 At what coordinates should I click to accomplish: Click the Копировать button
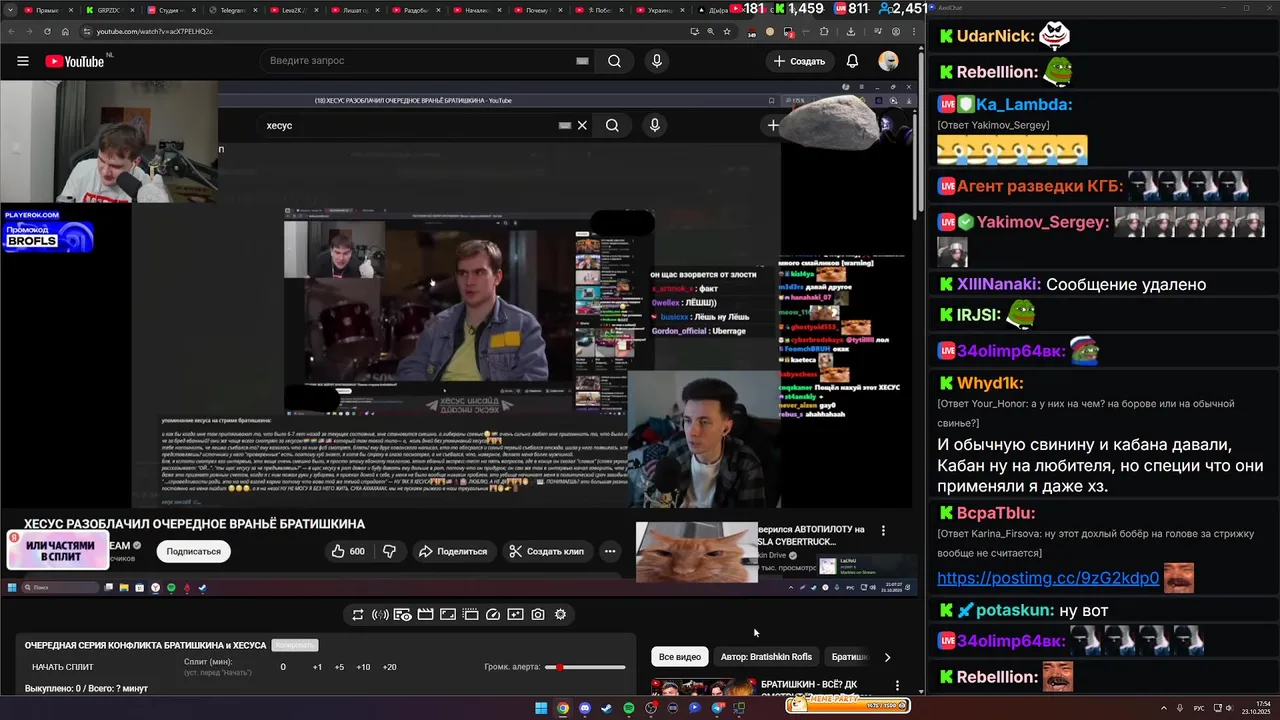(x=294, y=645)
